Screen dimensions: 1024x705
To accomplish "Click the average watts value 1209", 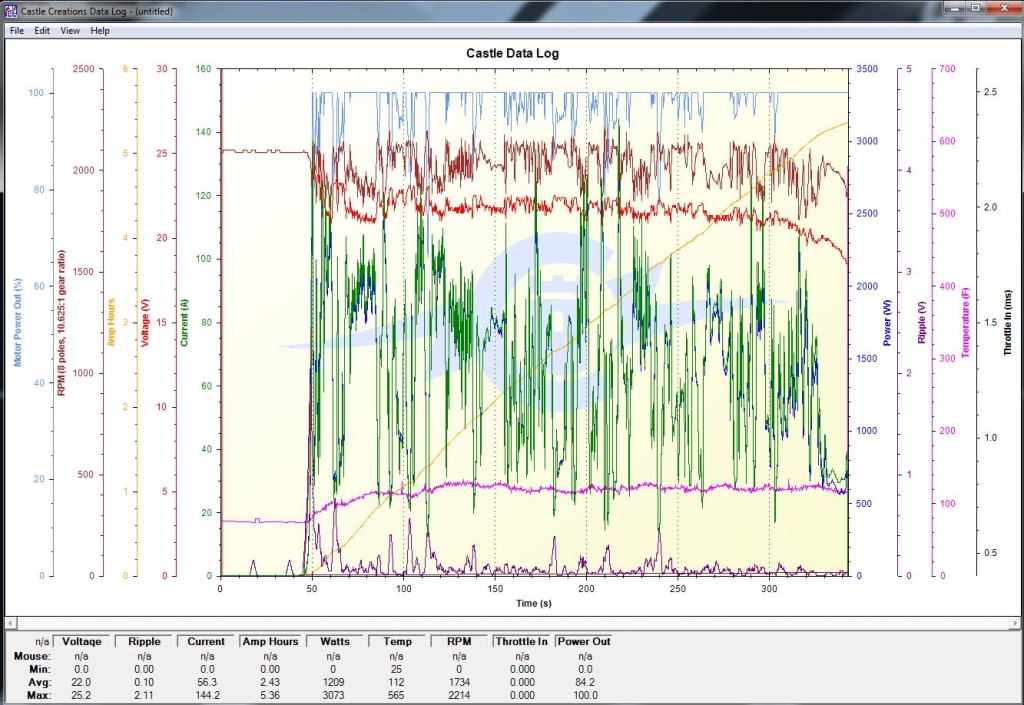I will (333, 682).
